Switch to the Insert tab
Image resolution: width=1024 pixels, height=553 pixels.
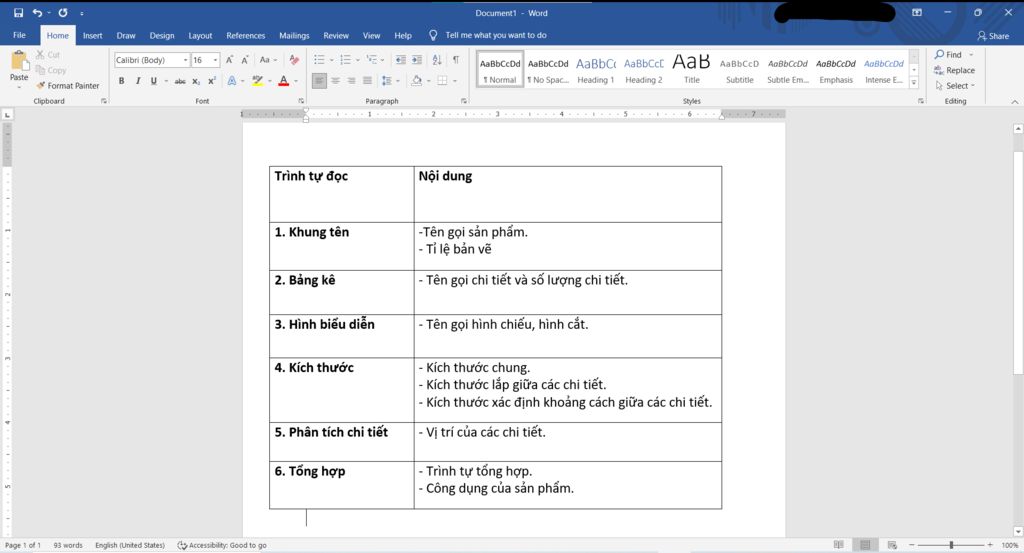pyautogui.click(x=92, y=36)
